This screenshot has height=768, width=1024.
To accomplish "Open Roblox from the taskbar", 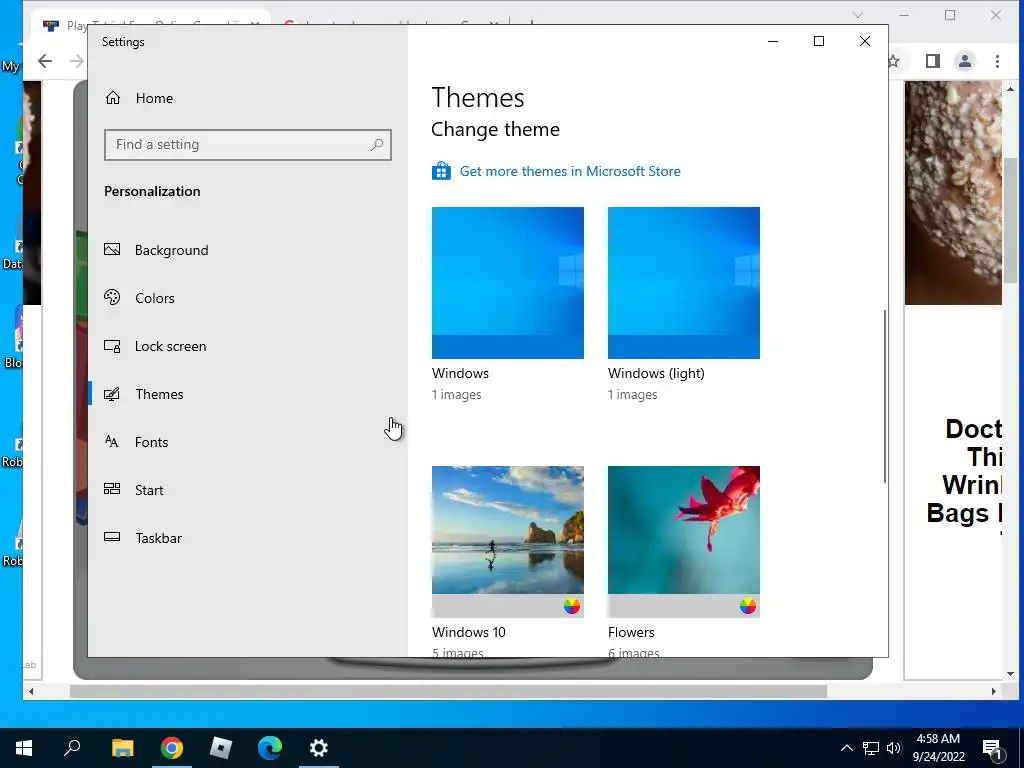I will pyautogui.click(x=221, y=748).
